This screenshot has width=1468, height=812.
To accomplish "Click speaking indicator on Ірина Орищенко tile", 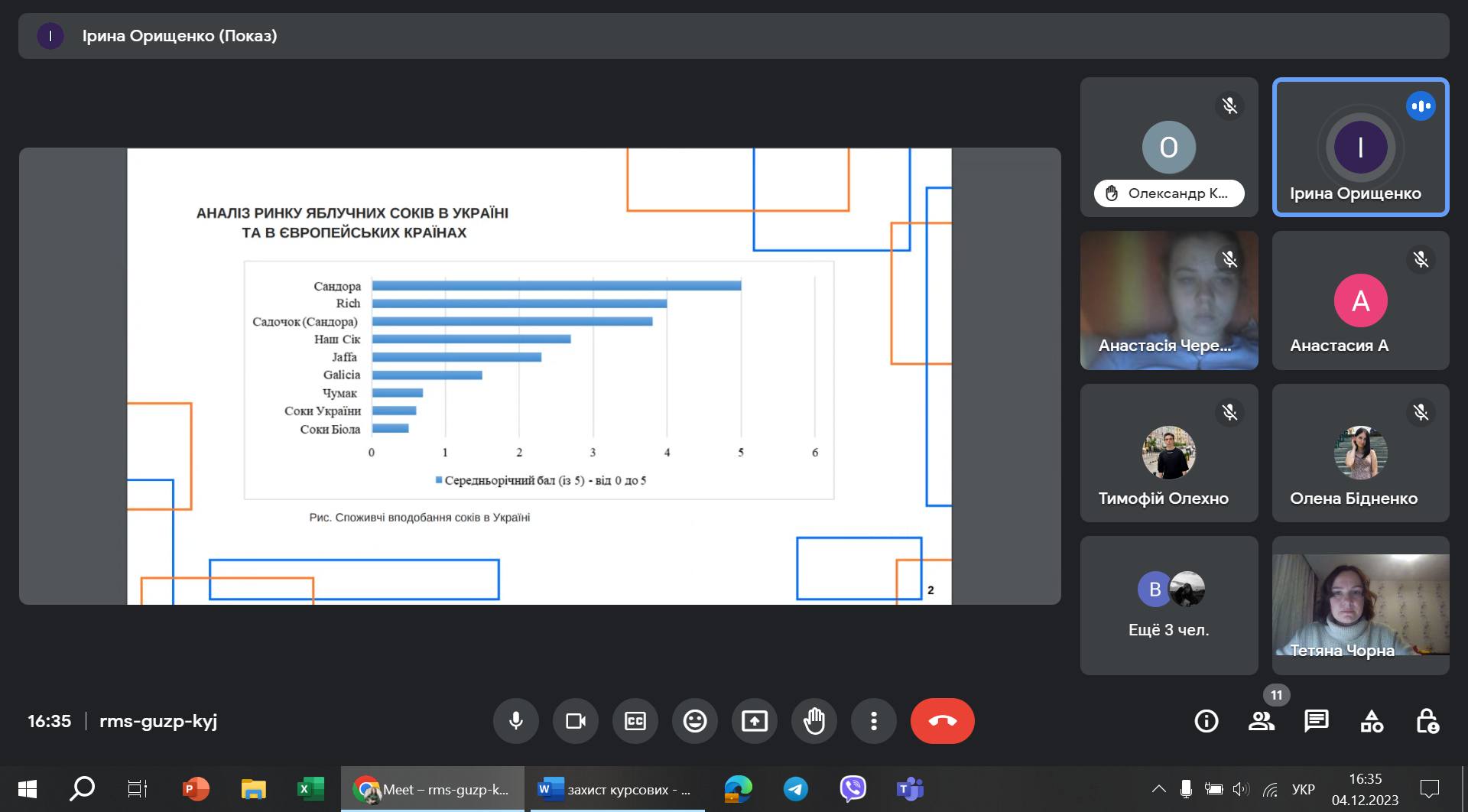I will tap(1421, 106).
